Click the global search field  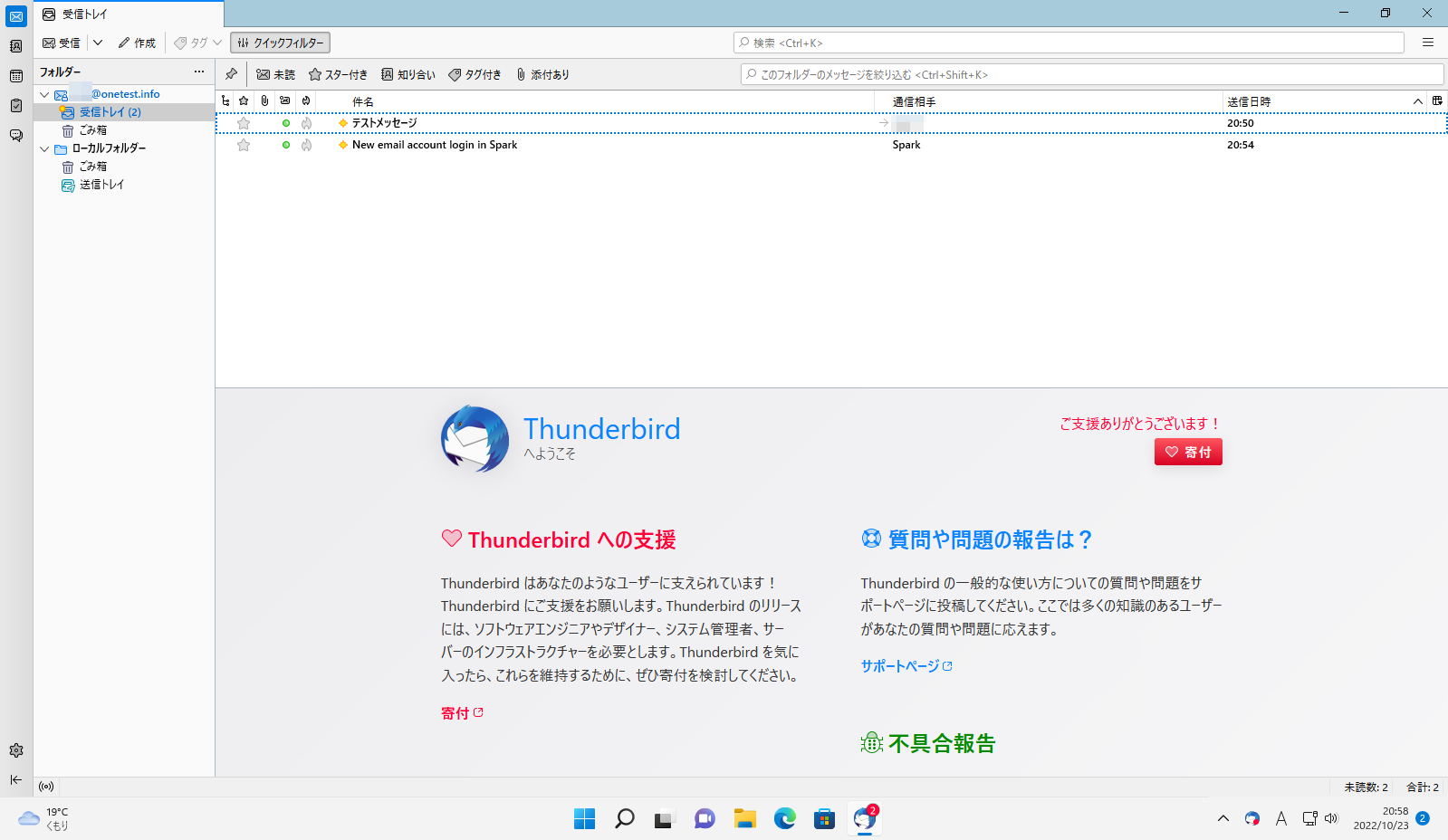[1069, 43]
